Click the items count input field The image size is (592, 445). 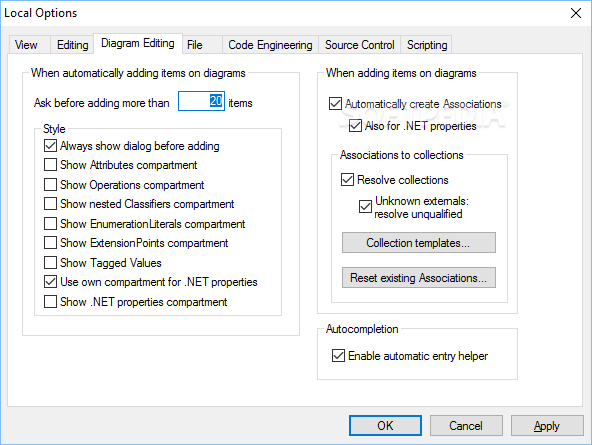(201, 101)
